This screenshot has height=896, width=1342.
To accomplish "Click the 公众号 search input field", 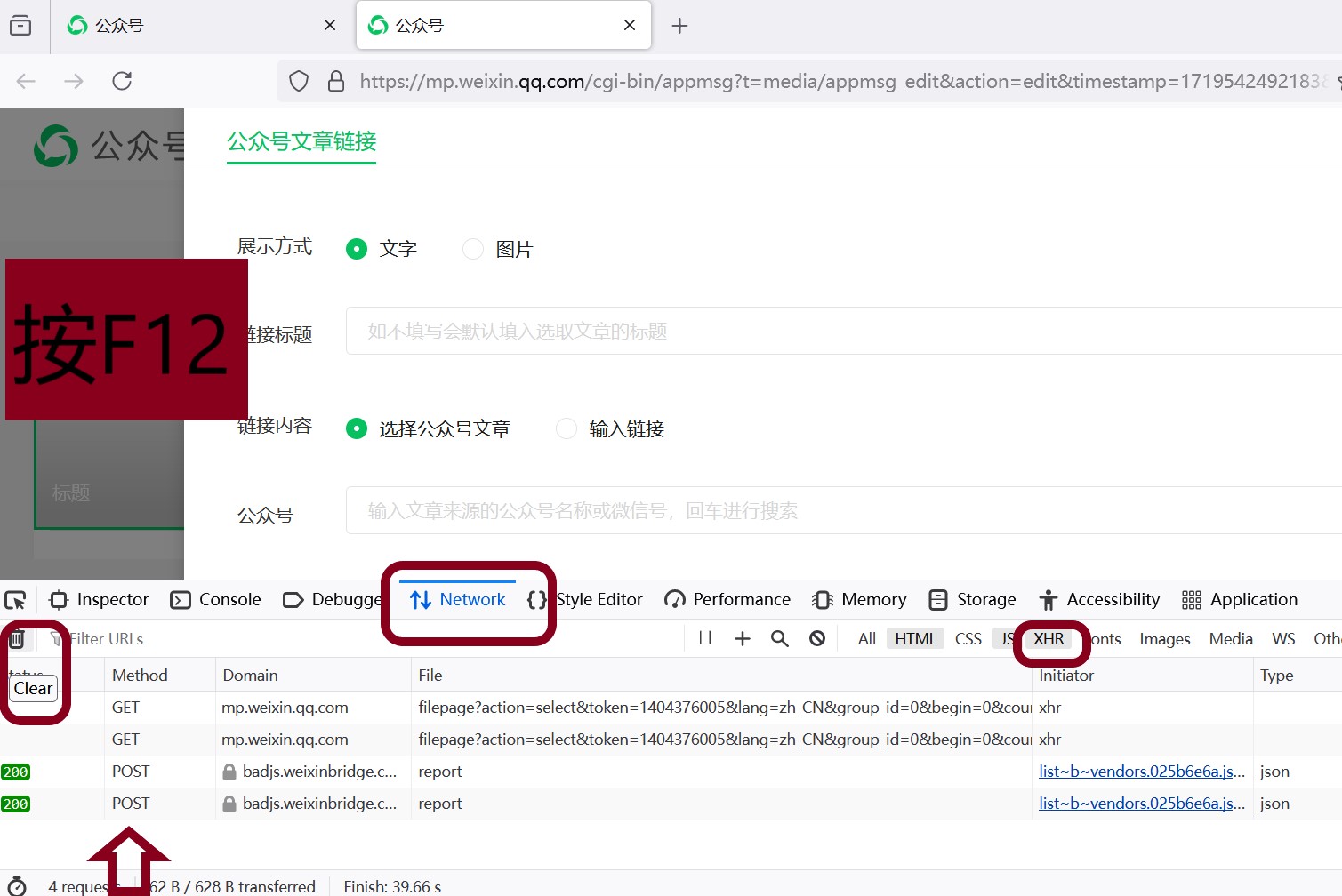I will [843, 510].
